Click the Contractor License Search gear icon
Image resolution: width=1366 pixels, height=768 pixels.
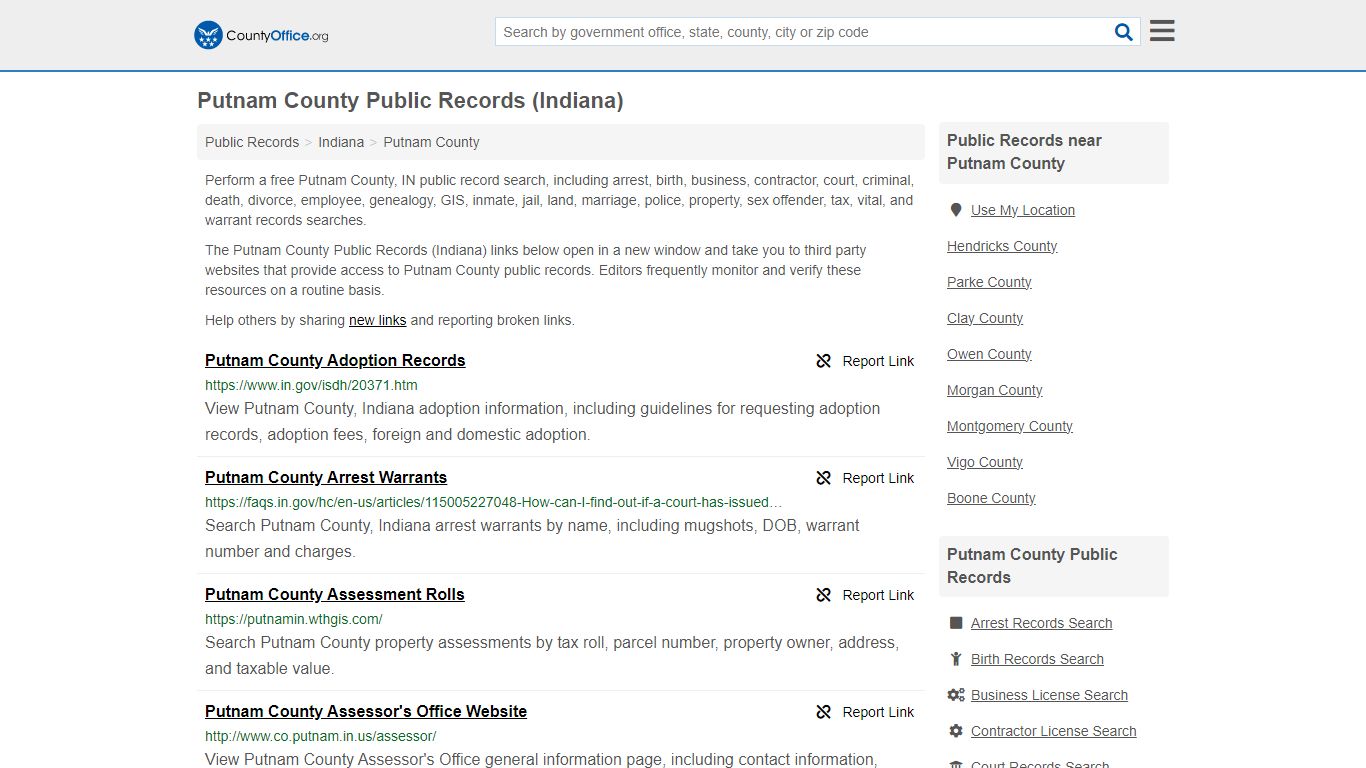[956, 731]
